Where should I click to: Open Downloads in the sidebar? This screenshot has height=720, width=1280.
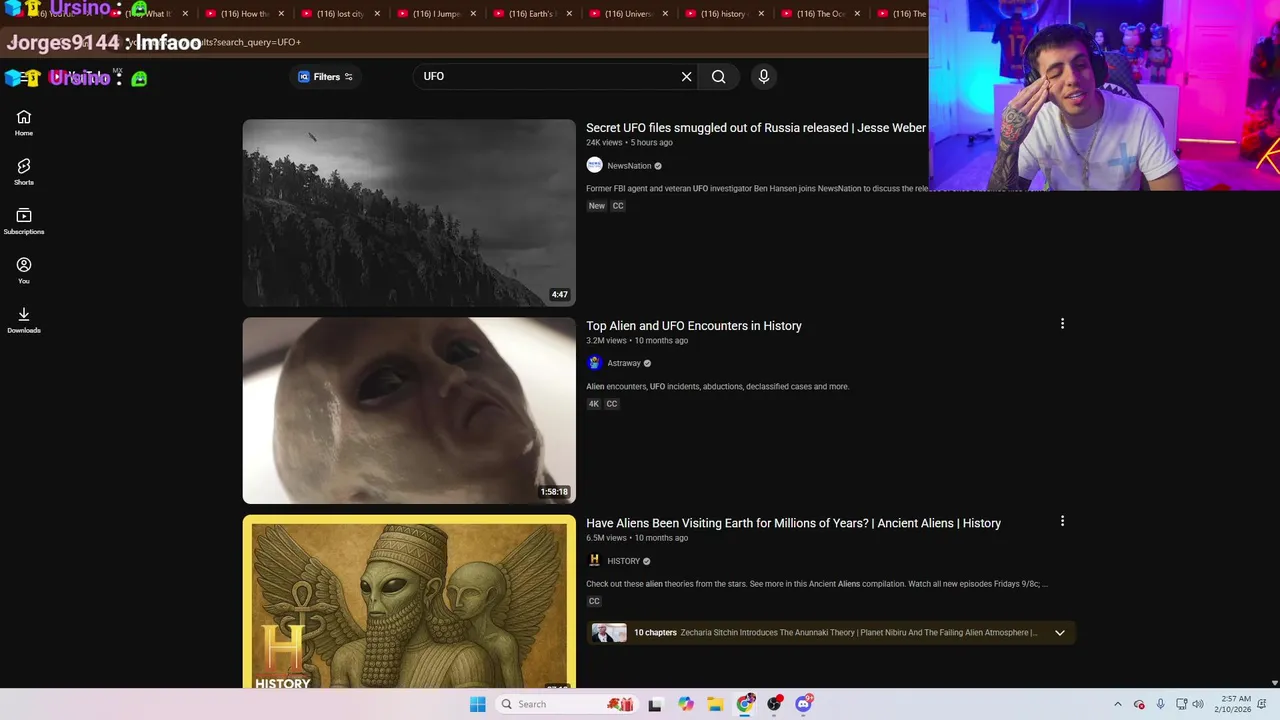tap(24, 320)
